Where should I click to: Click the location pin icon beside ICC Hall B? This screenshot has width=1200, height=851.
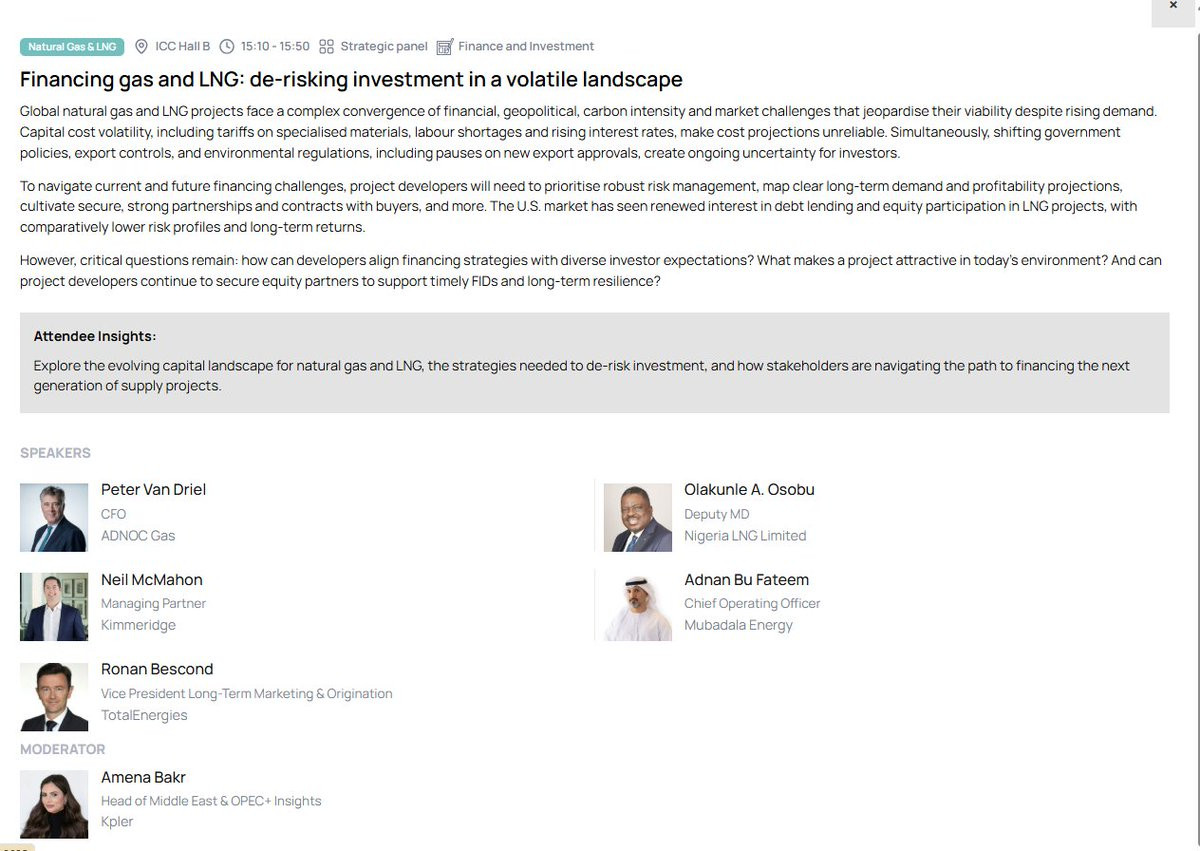point(141,47)
